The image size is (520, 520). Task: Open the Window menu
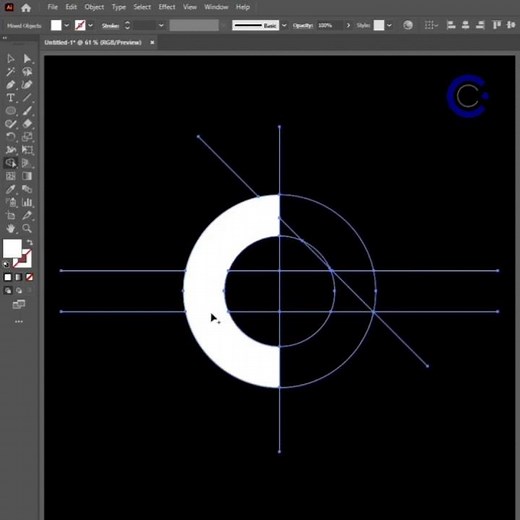216,7
